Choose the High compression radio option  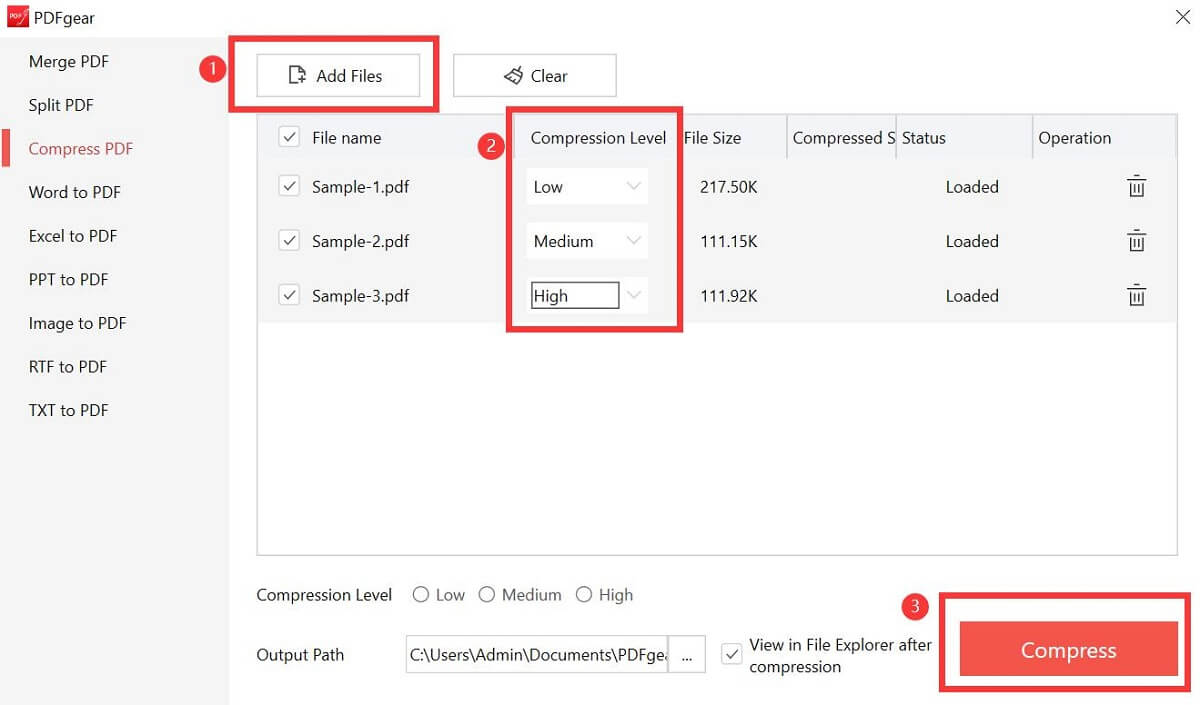click(584, 595)
